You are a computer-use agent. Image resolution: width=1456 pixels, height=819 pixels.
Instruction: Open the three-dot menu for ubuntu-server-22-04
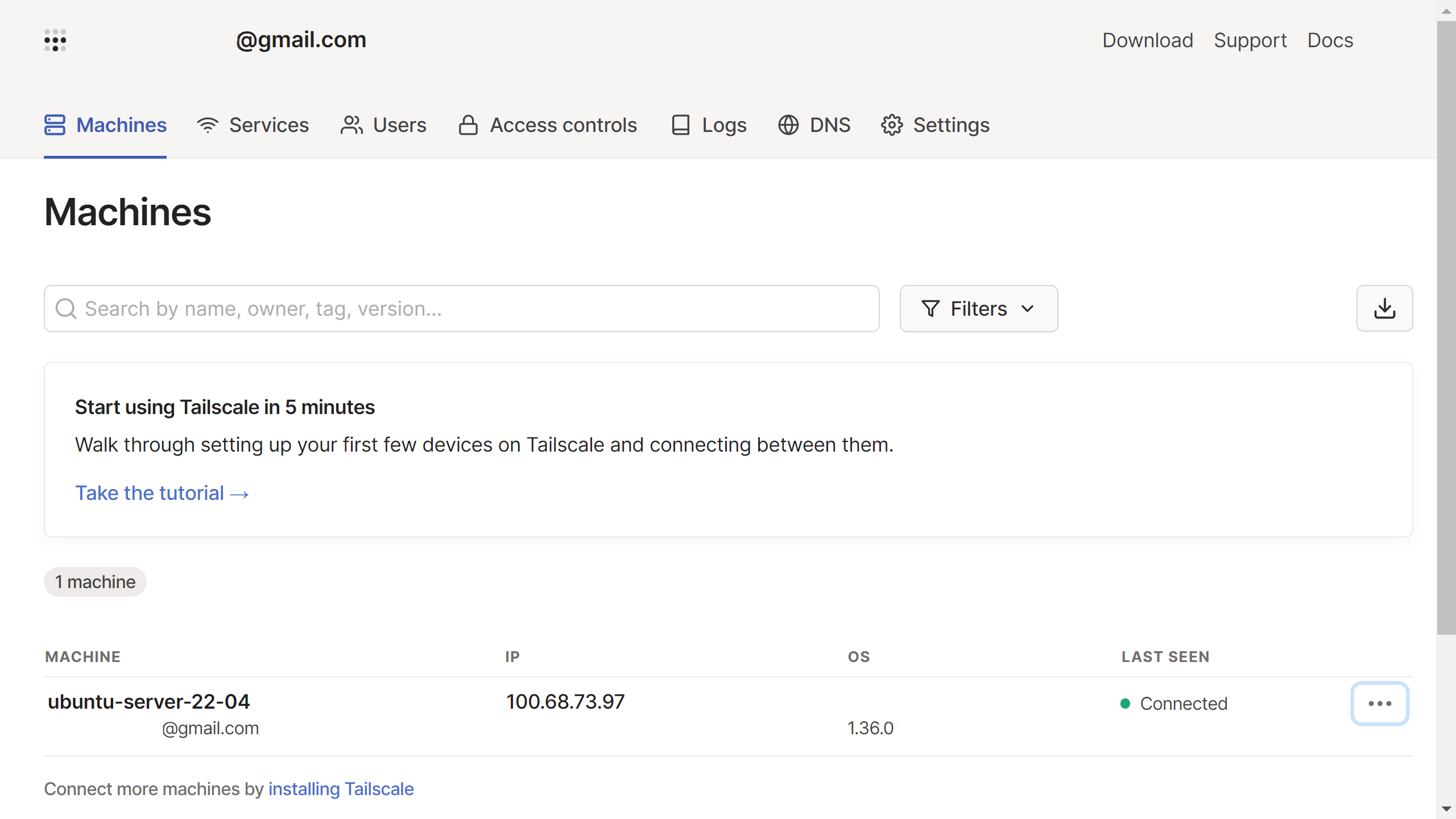pos(1380,704)
